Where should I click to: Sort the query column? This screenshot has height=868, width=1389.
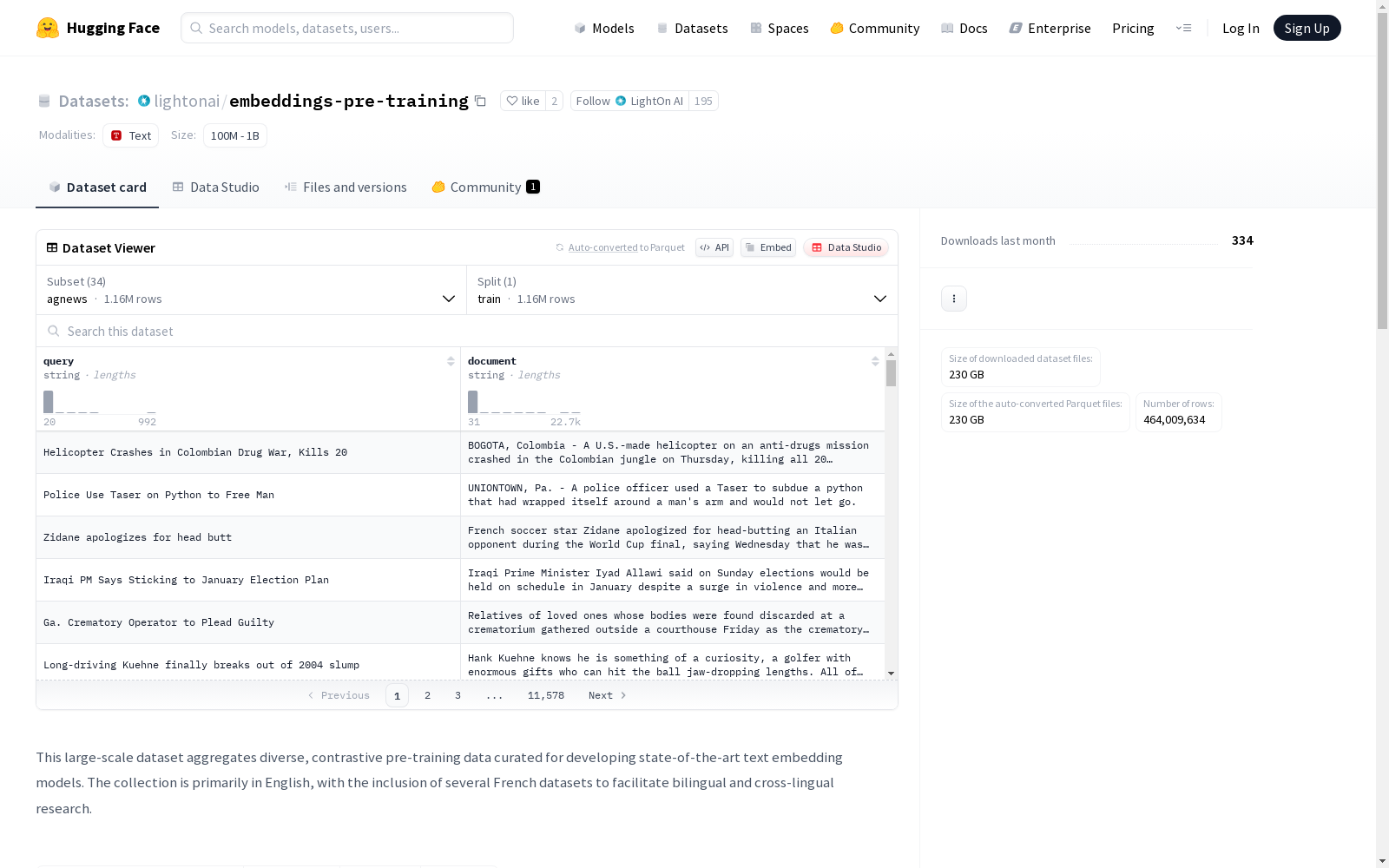tap(451, 361)
